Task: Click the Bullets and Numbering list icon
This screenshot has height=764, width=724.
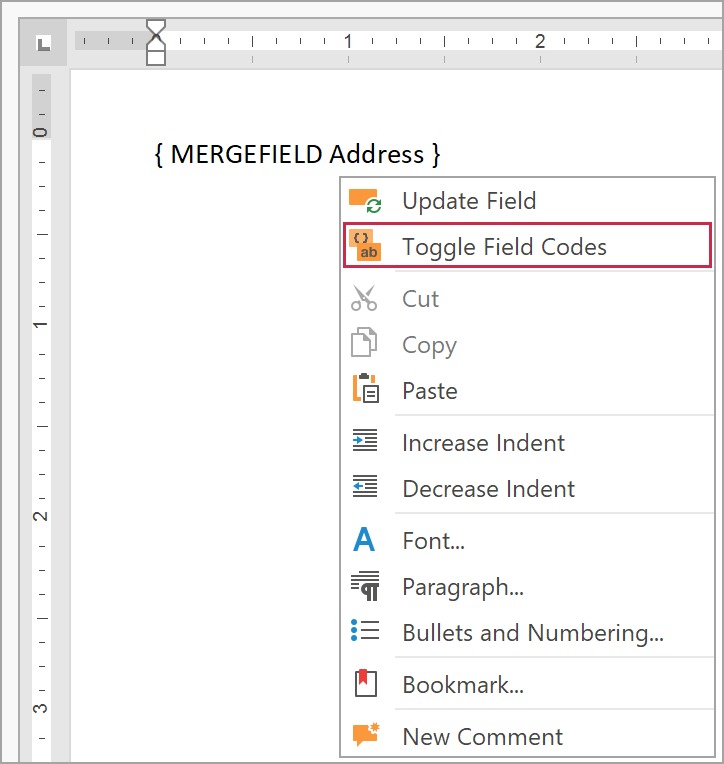Action: point(365,632)
